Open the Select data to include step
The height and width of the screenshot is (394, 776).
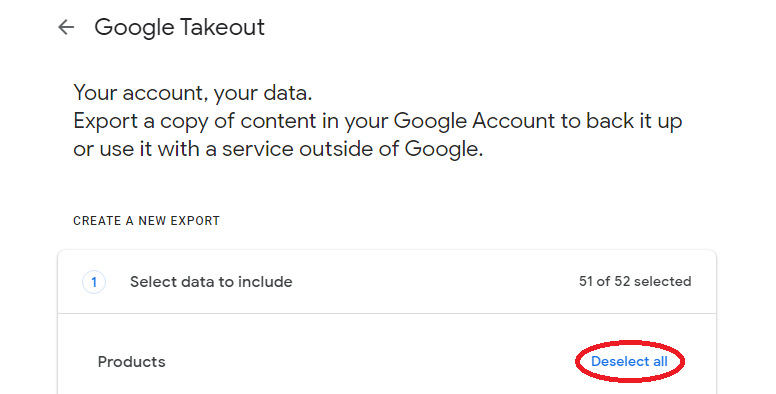click(x=387, y=282)
